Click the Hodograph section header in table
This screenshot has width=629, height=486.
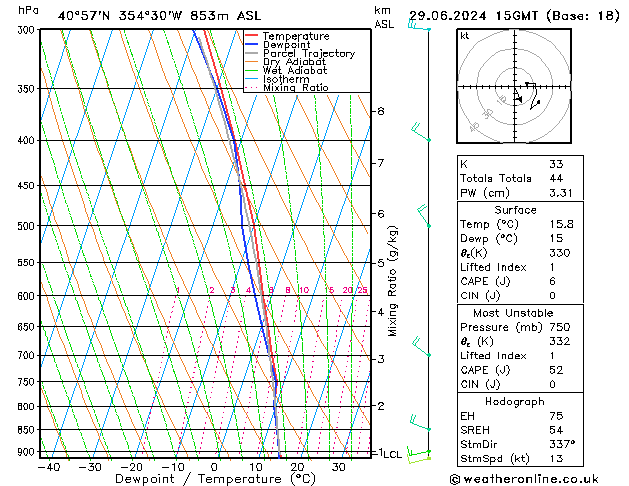click(x=517, y=401)
